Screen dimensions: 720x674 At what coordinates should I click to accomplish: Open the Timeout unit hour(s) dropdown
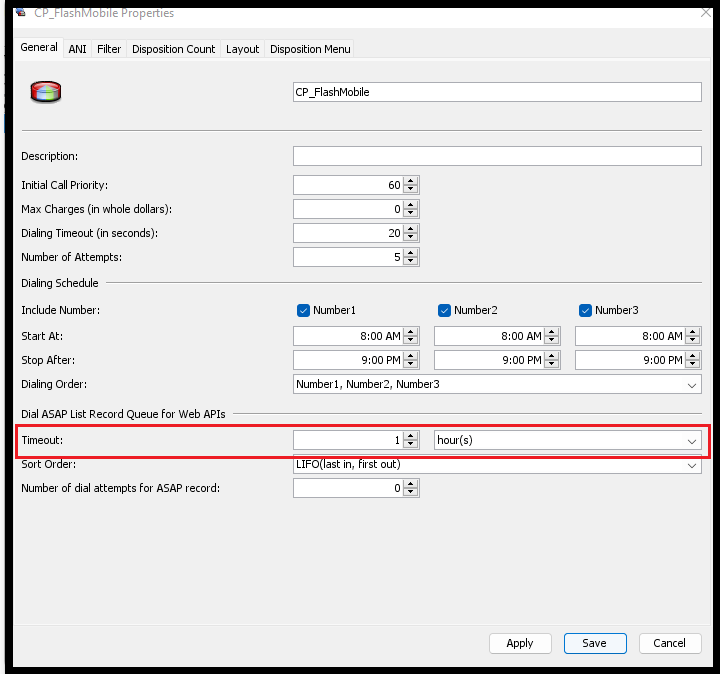tap(568, 440)
